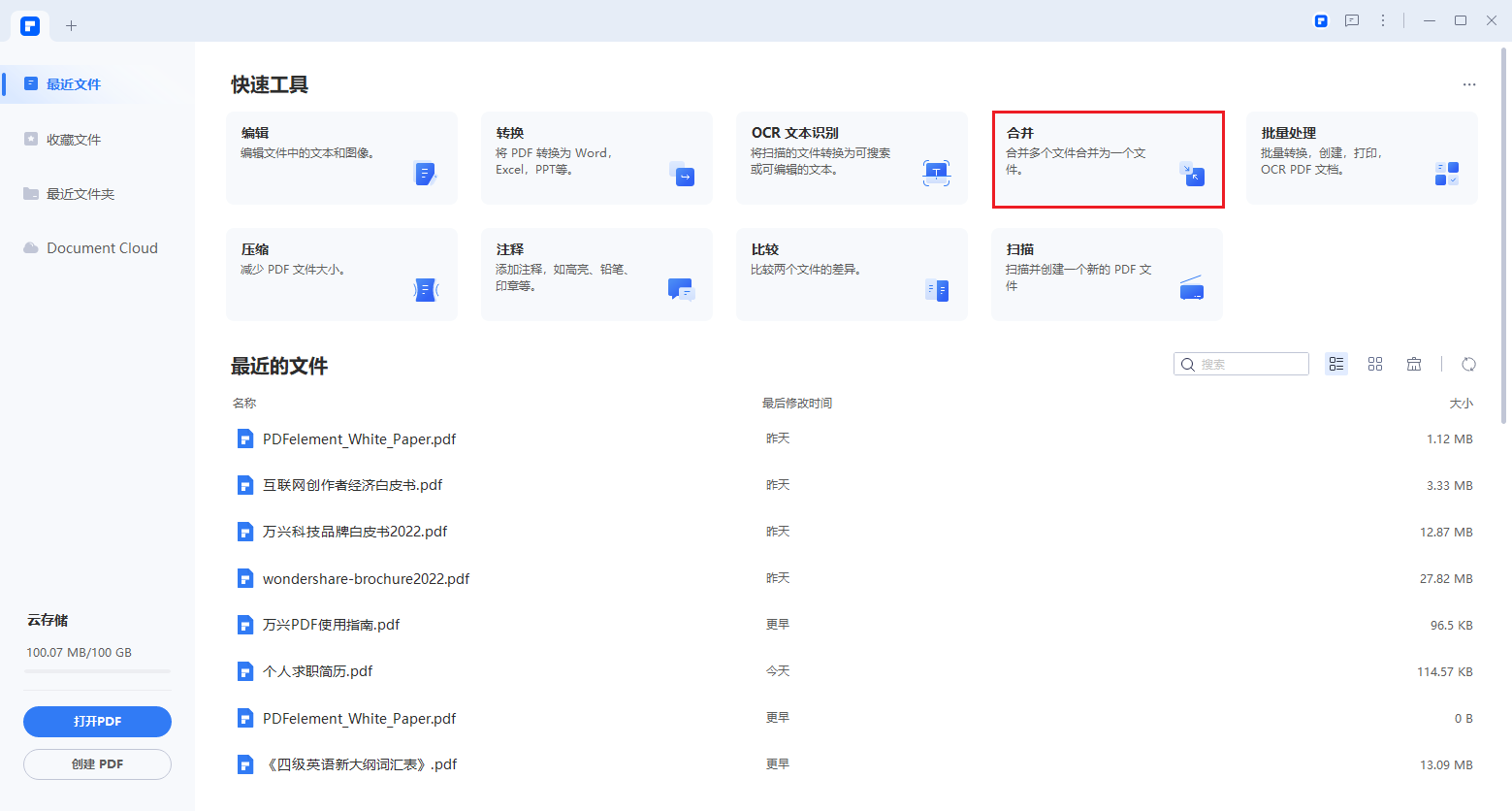Open the OCR 文本识别 tool card
The image size is (1512, 811).
click(x=851, y=158)
